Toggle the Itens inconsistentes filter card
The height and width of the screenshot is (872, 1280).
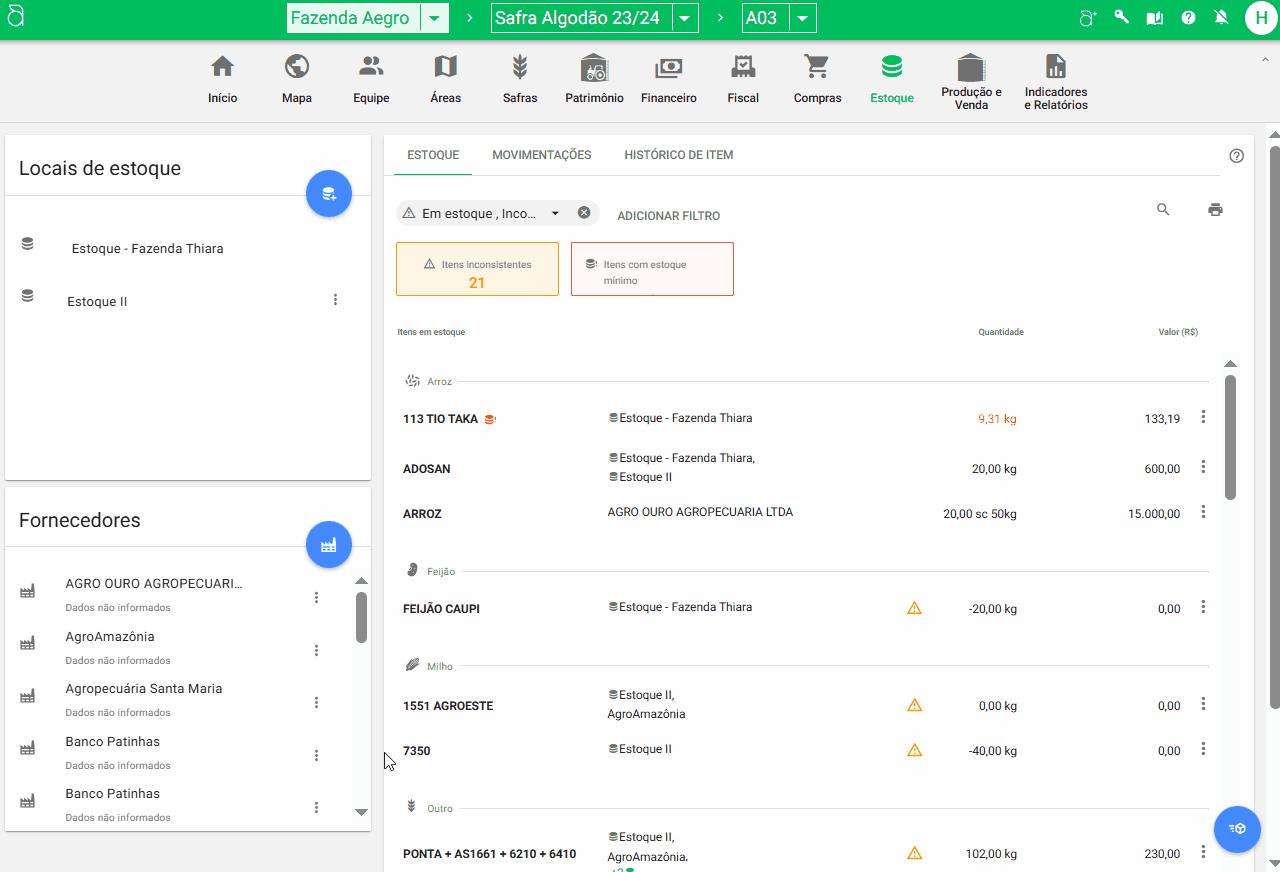477,269
